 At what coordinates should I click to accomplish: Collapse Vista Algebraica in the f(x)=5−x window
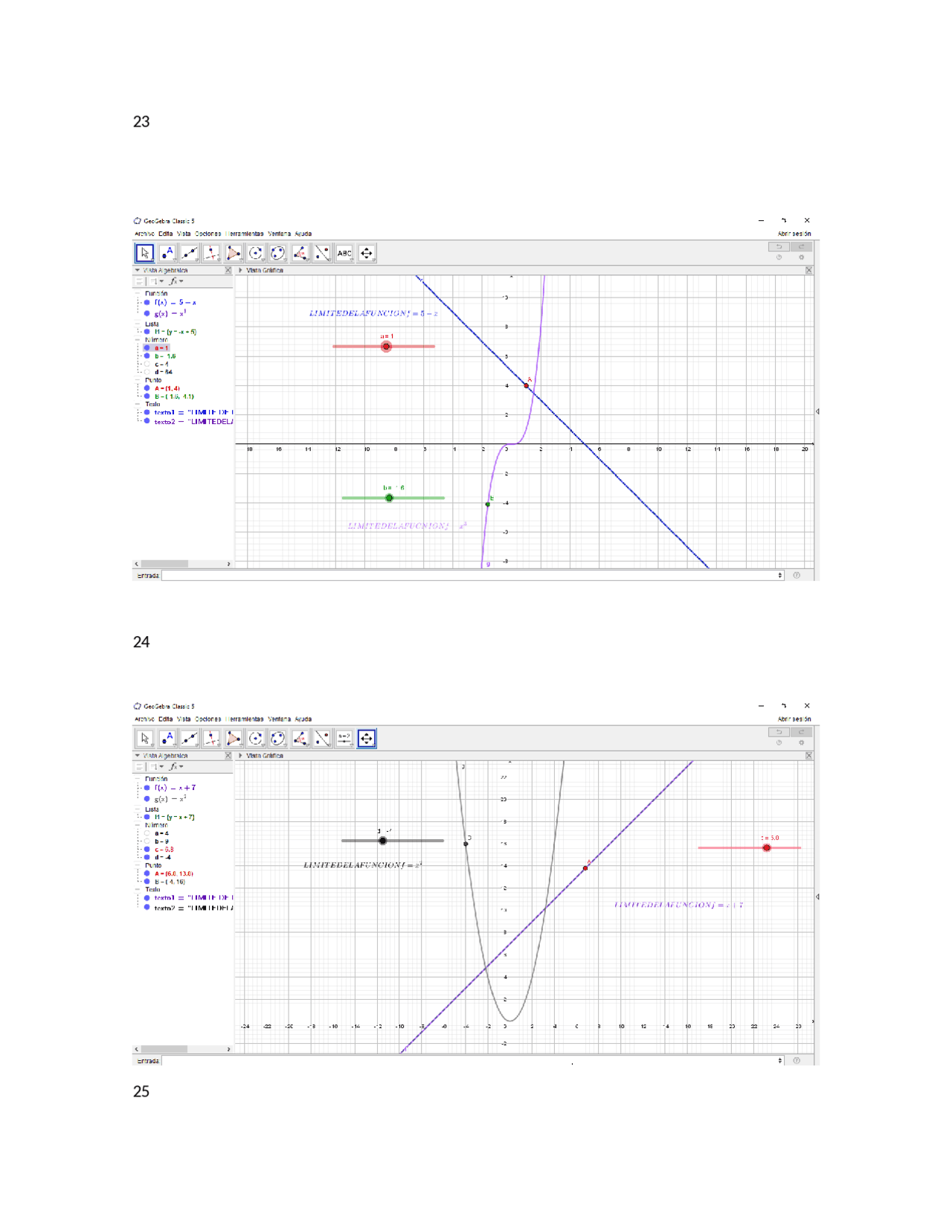[138, 271]
